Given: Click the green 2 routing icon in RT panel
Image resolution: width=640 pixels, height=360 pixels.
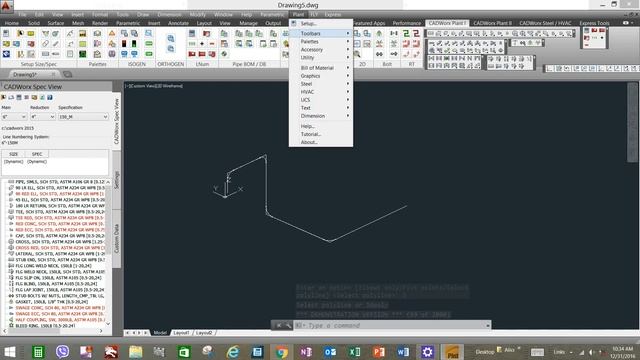Looking at the screenshot, I should 406,33.
